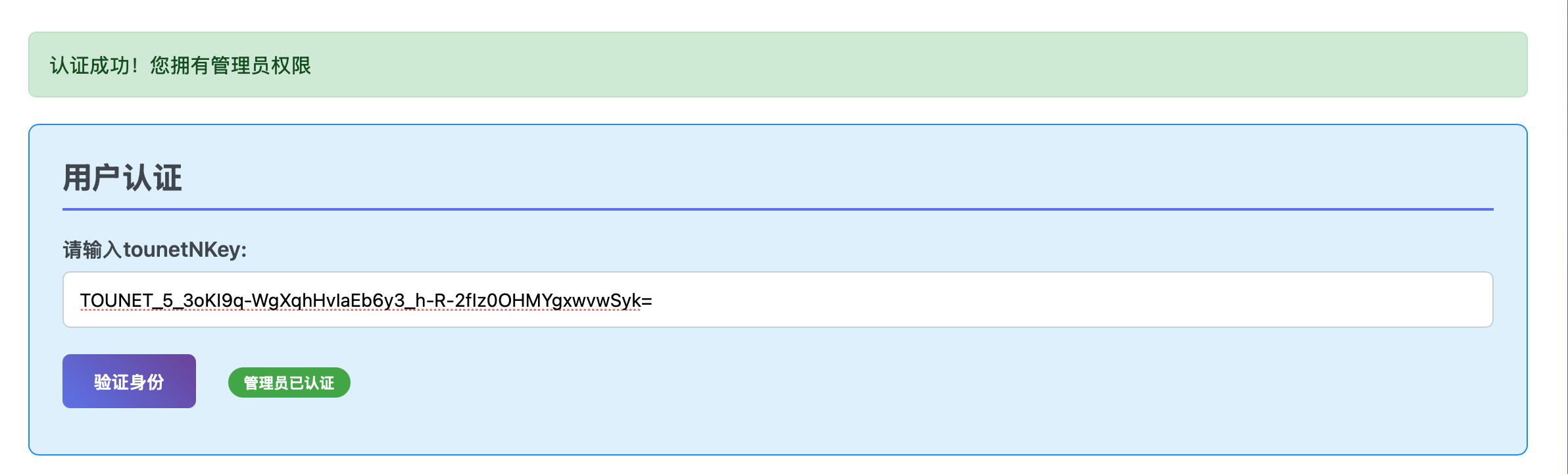Click blank card space right of the 管理员已认证 badge

pos(921,382)
